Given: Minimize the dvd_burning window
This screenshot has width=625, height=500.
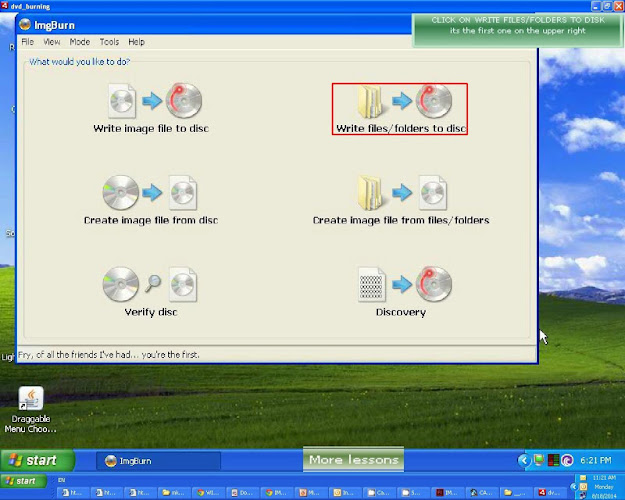Looking at the screenshot, I should [596, 6].
